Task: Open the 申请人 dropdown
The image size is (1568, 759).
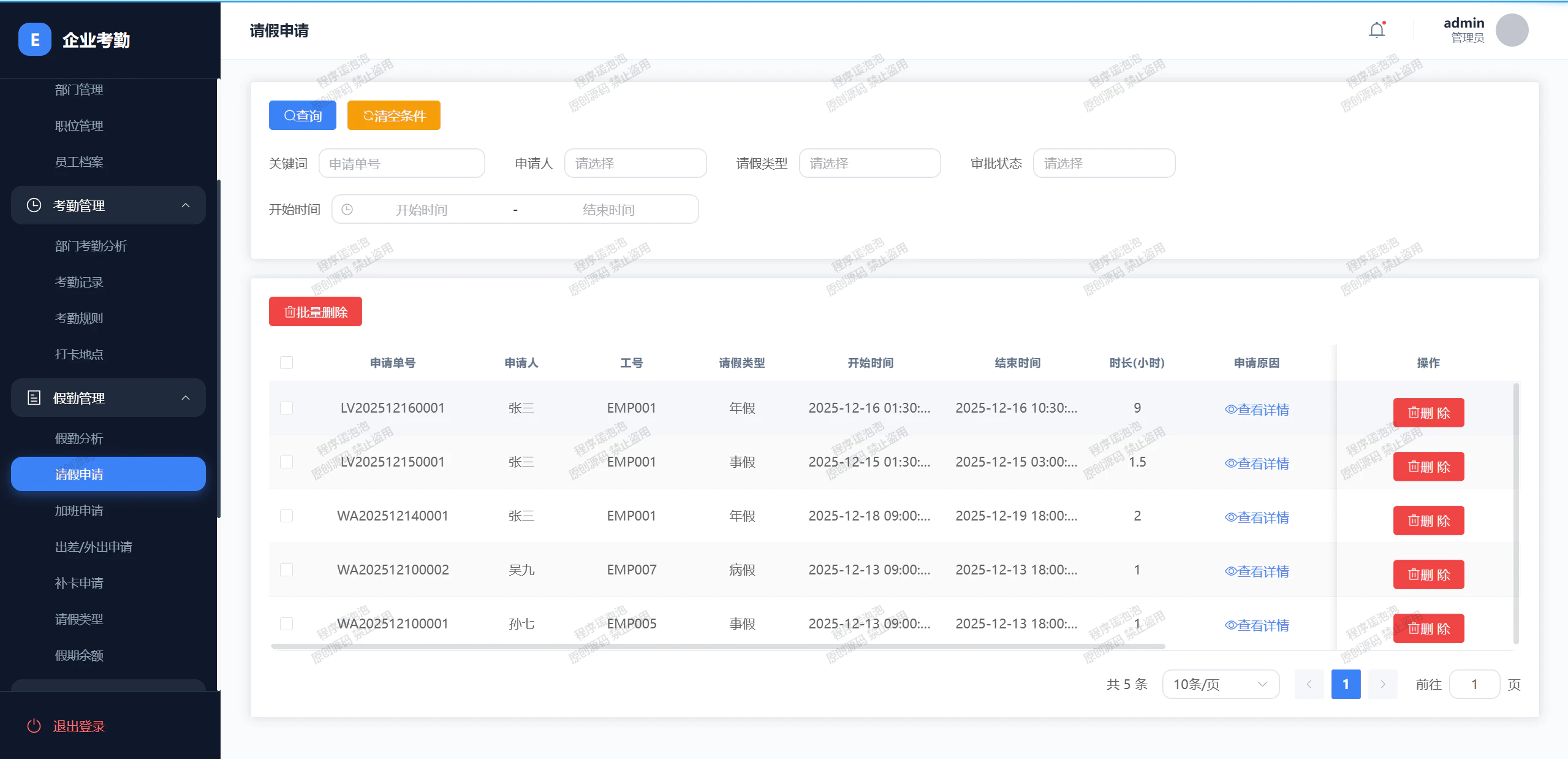Action: [x=635, y=164]
